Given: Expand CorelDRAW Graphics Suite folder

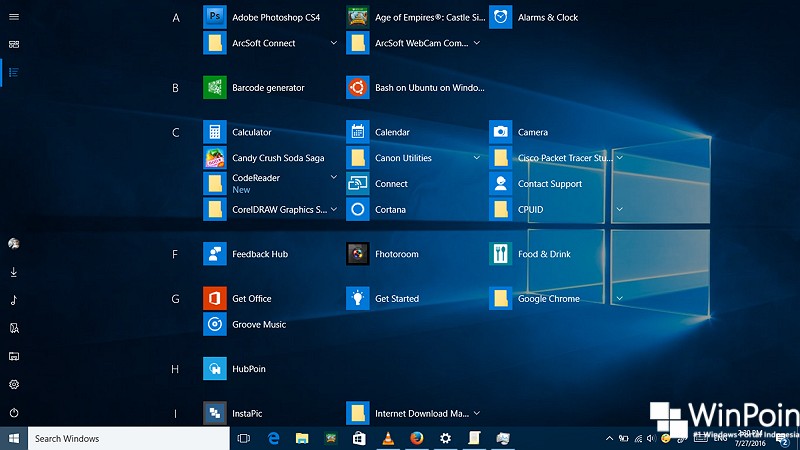Looking at the screenshot, I should pos(334,209).
